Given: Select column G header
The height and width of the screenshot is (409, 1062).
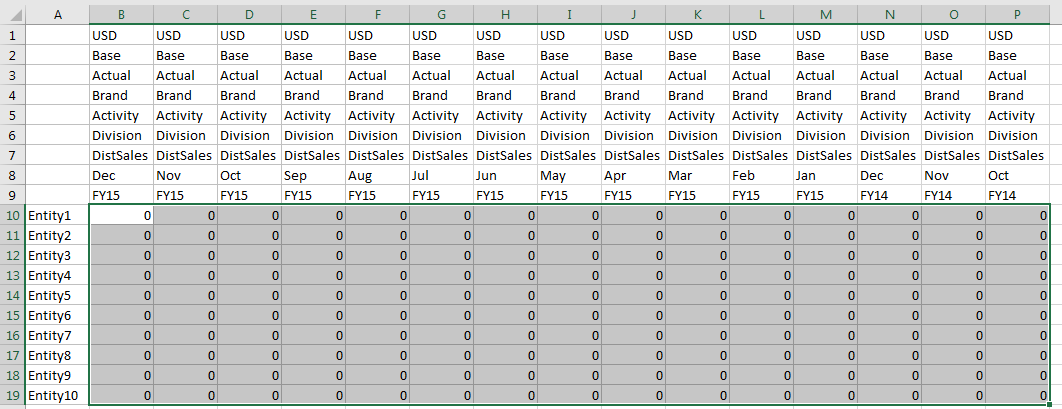Looking at the screenshot, I should 441,14.
